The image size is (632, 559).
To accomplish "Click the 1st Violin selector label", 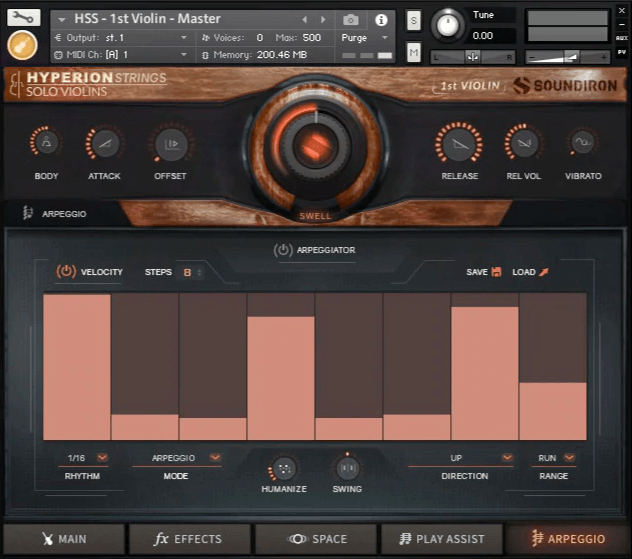I will point(470,86).
